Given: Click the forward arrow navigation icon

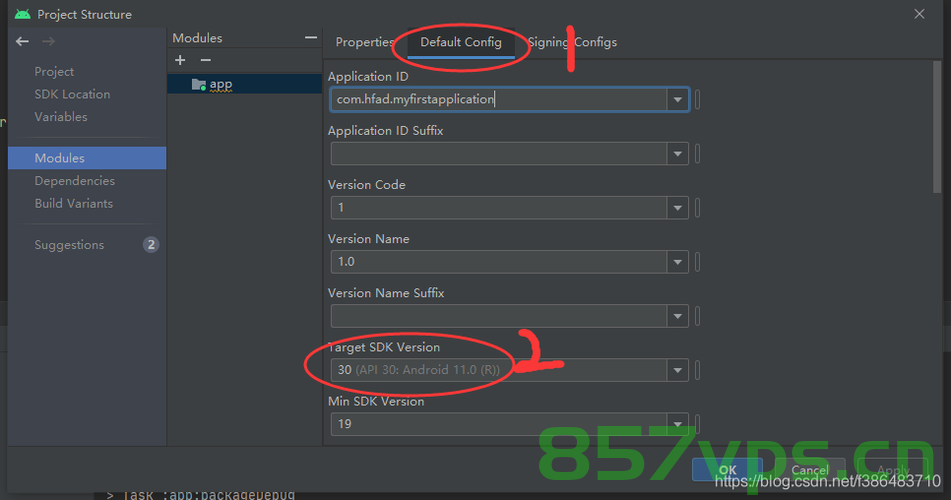Looking at the screenshot, I should click(x=49, y=41).
